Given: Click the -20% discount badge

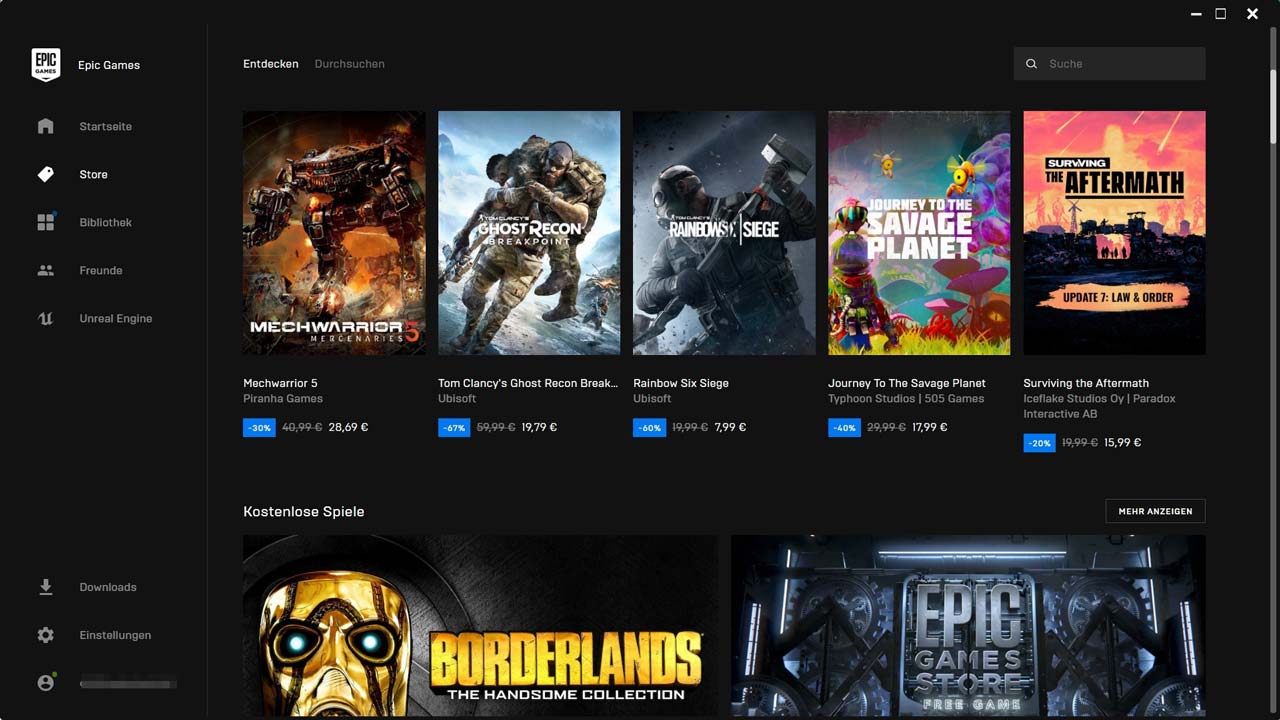Looking at the screenshot, I should 1039,443.
